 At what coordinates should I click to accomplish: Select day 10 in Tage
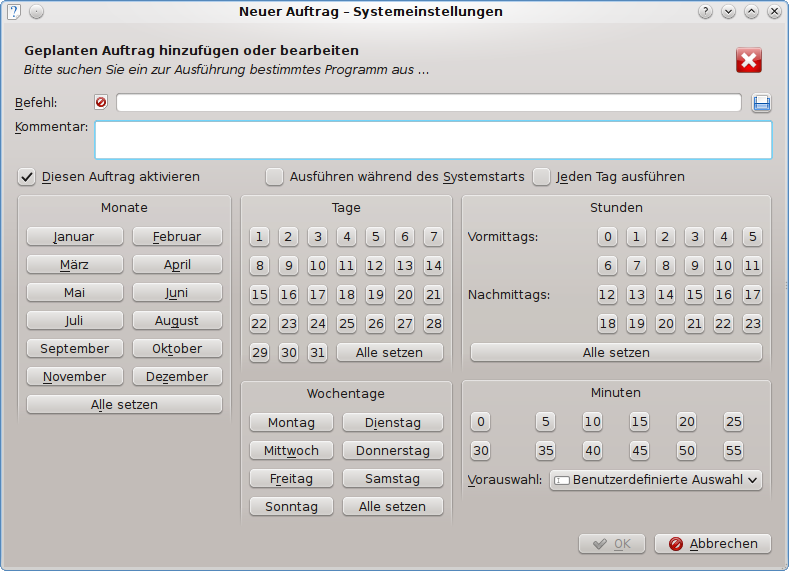coord(317,265)
